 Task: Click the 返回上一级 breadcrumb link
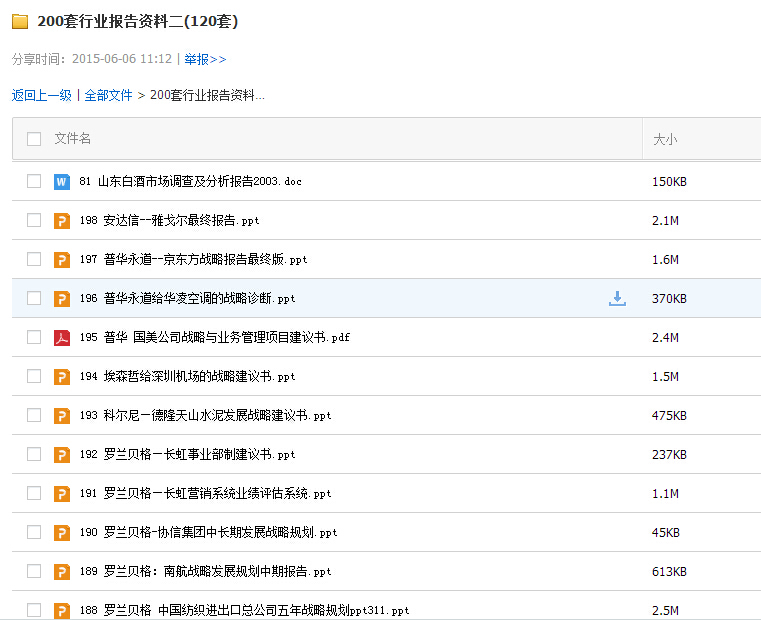coord(42,96)
